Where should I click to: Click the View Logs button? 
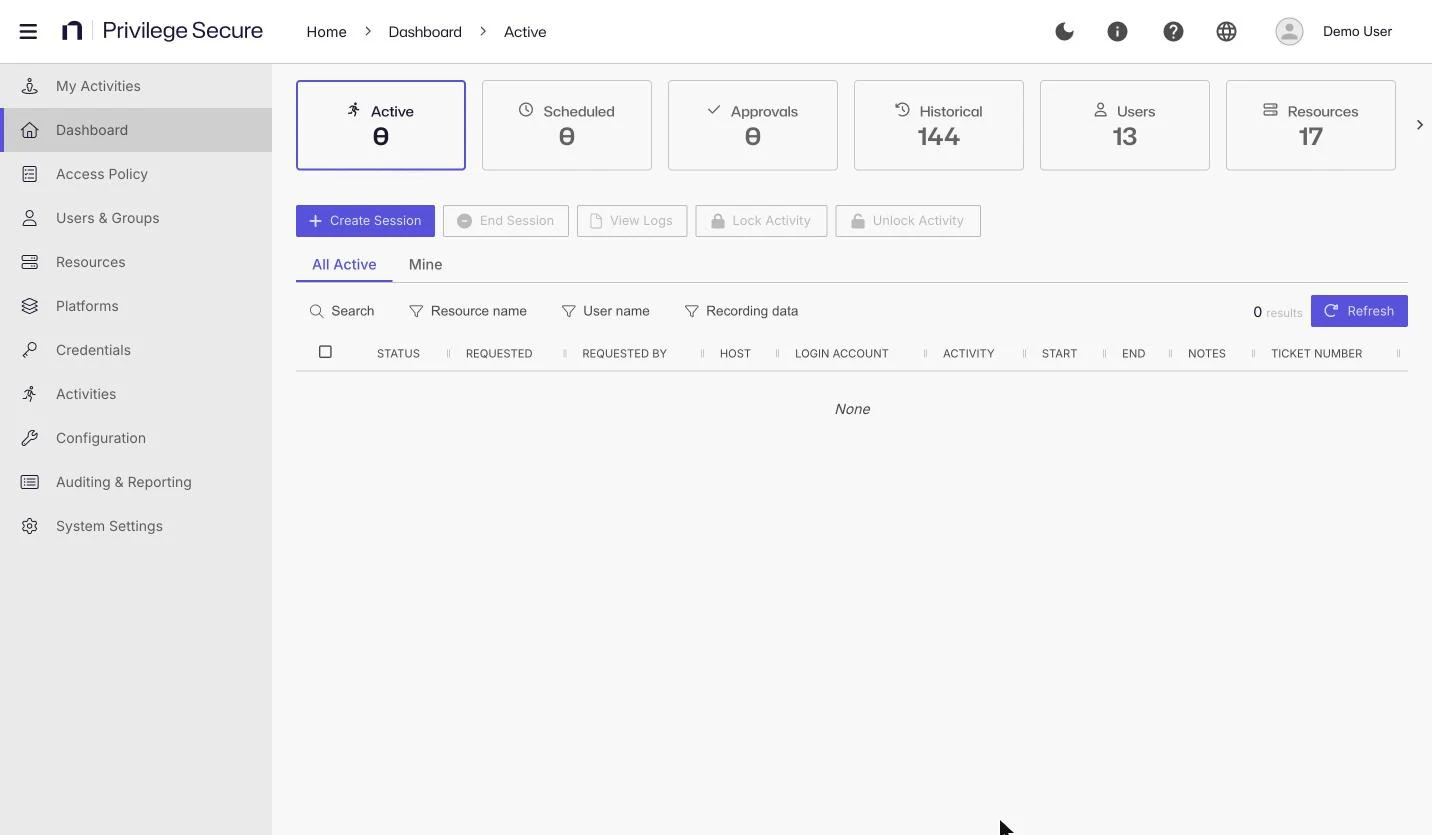(632, 221)
